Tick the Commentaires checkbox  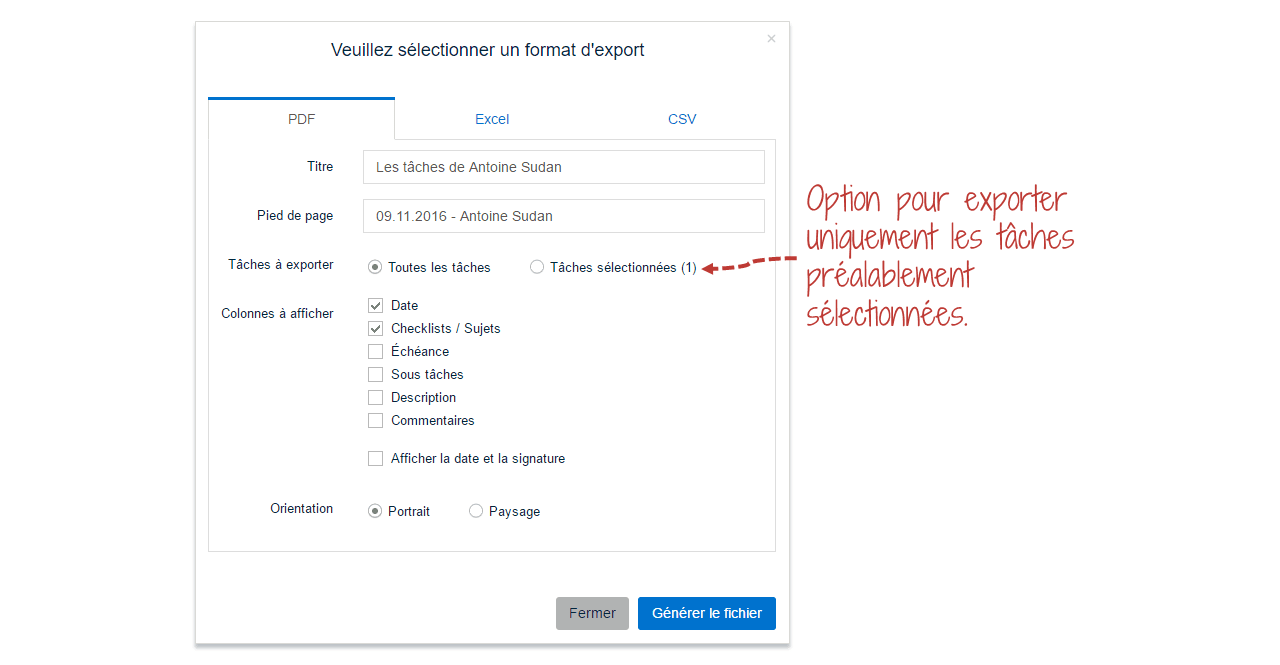click(376, 420)
